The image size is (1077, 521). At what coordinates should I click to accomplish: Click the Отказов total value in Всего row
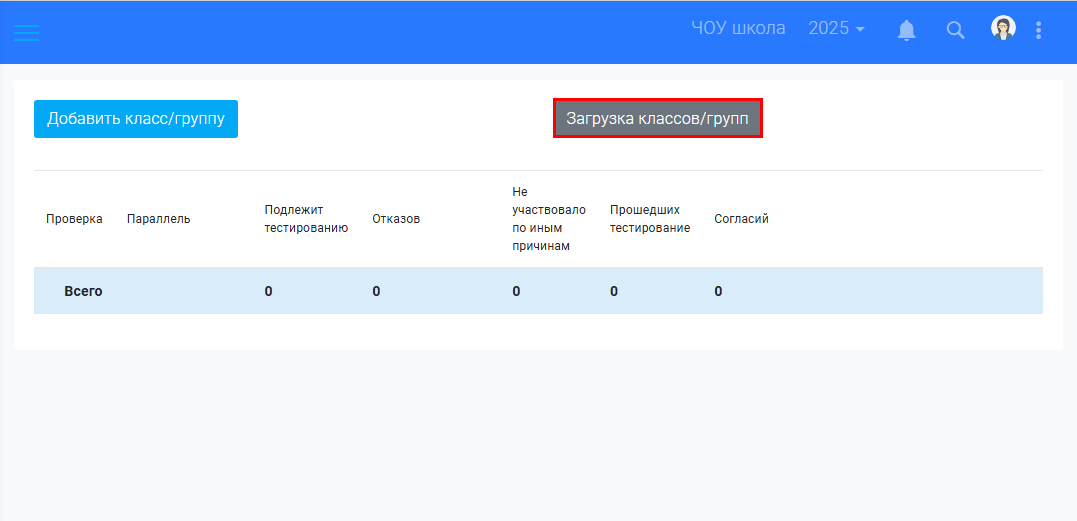point(376,291)
